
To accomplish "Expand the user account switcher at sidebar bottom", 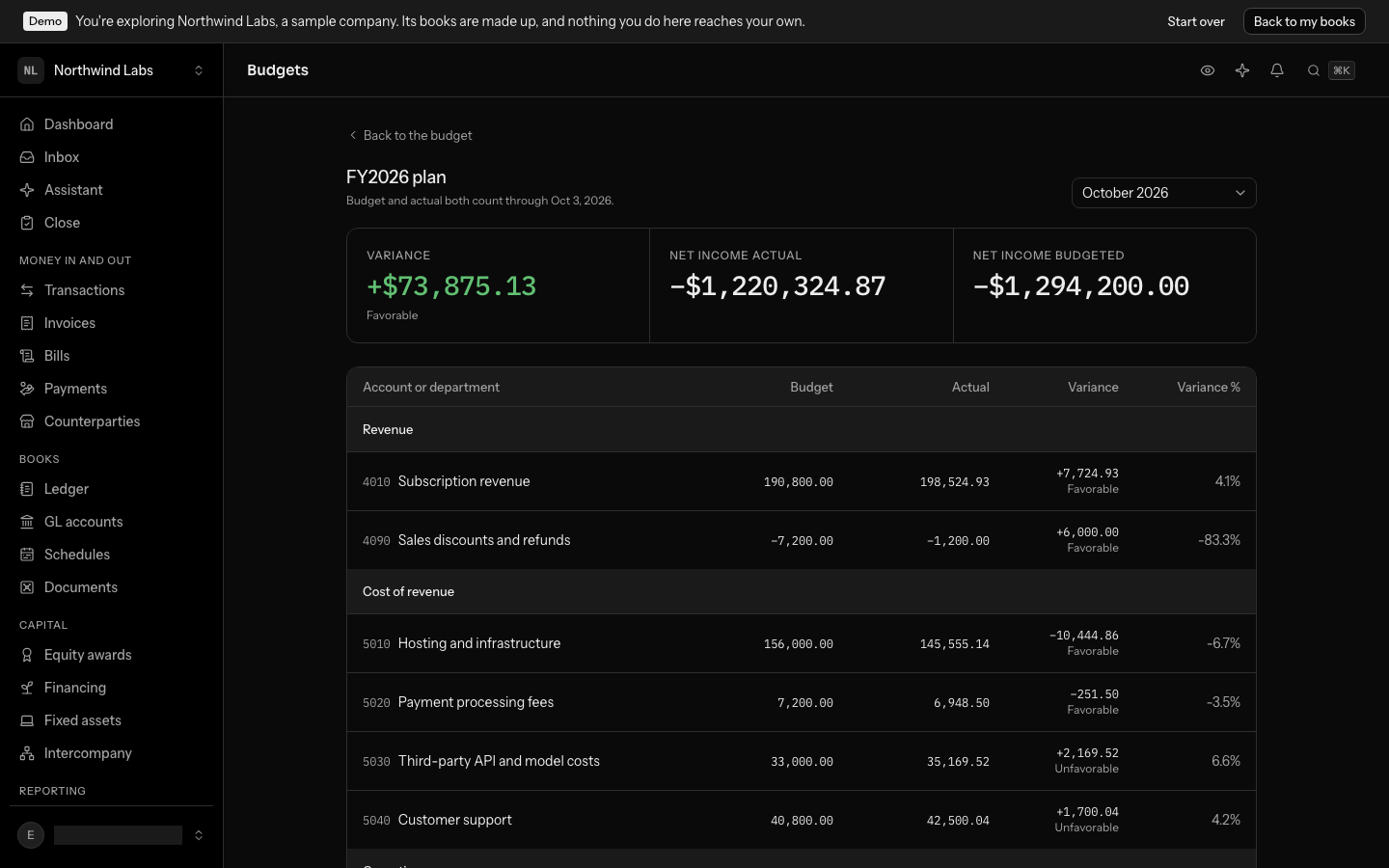I will pyautogui.click(x=112, y=835).
